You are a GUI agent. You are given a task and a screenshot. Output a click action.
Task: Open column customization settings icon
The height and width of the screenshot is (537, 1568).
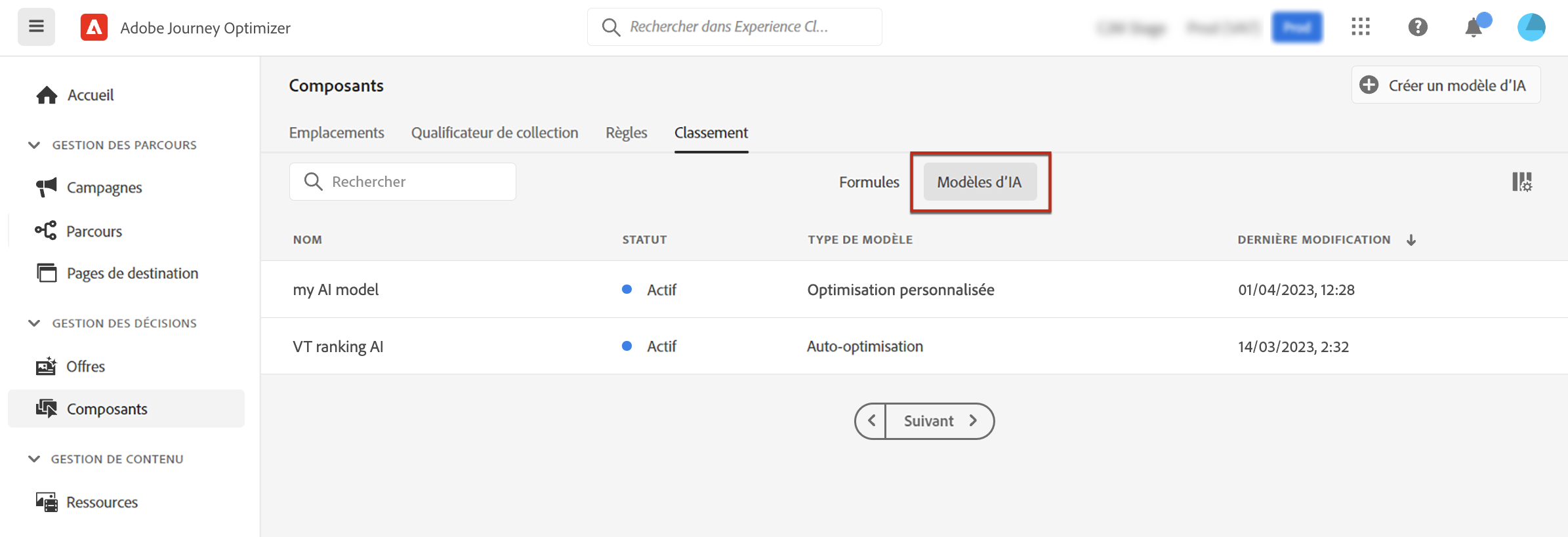1521,182
